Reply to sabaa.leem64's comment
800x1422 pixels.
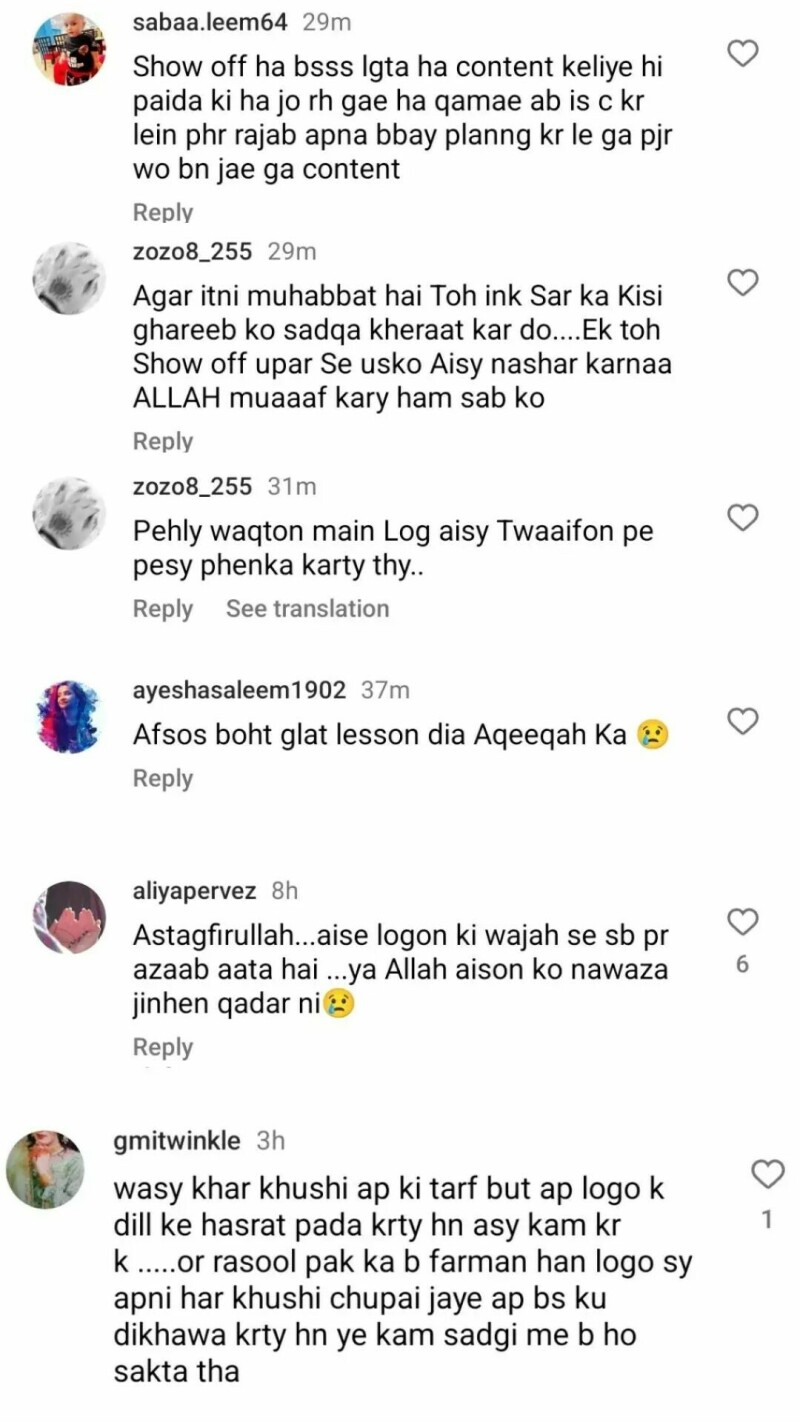point(163,212)
